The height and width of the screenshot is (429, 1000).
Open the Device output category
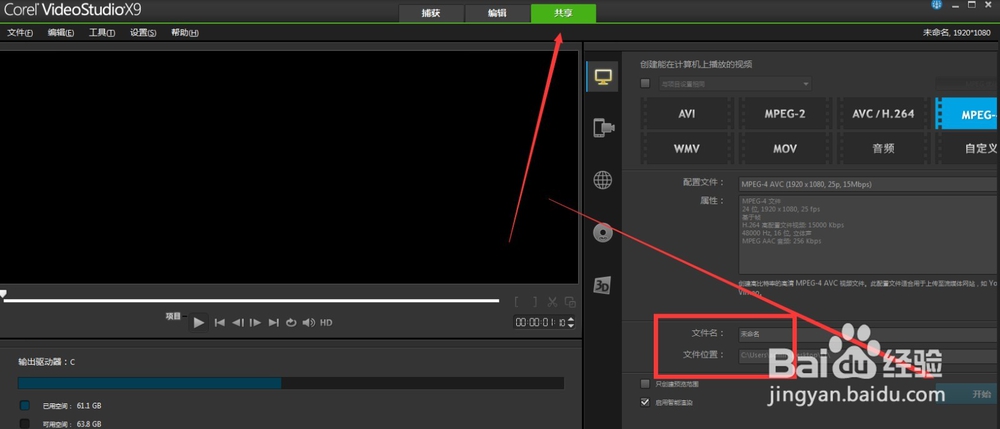[603, 127]
